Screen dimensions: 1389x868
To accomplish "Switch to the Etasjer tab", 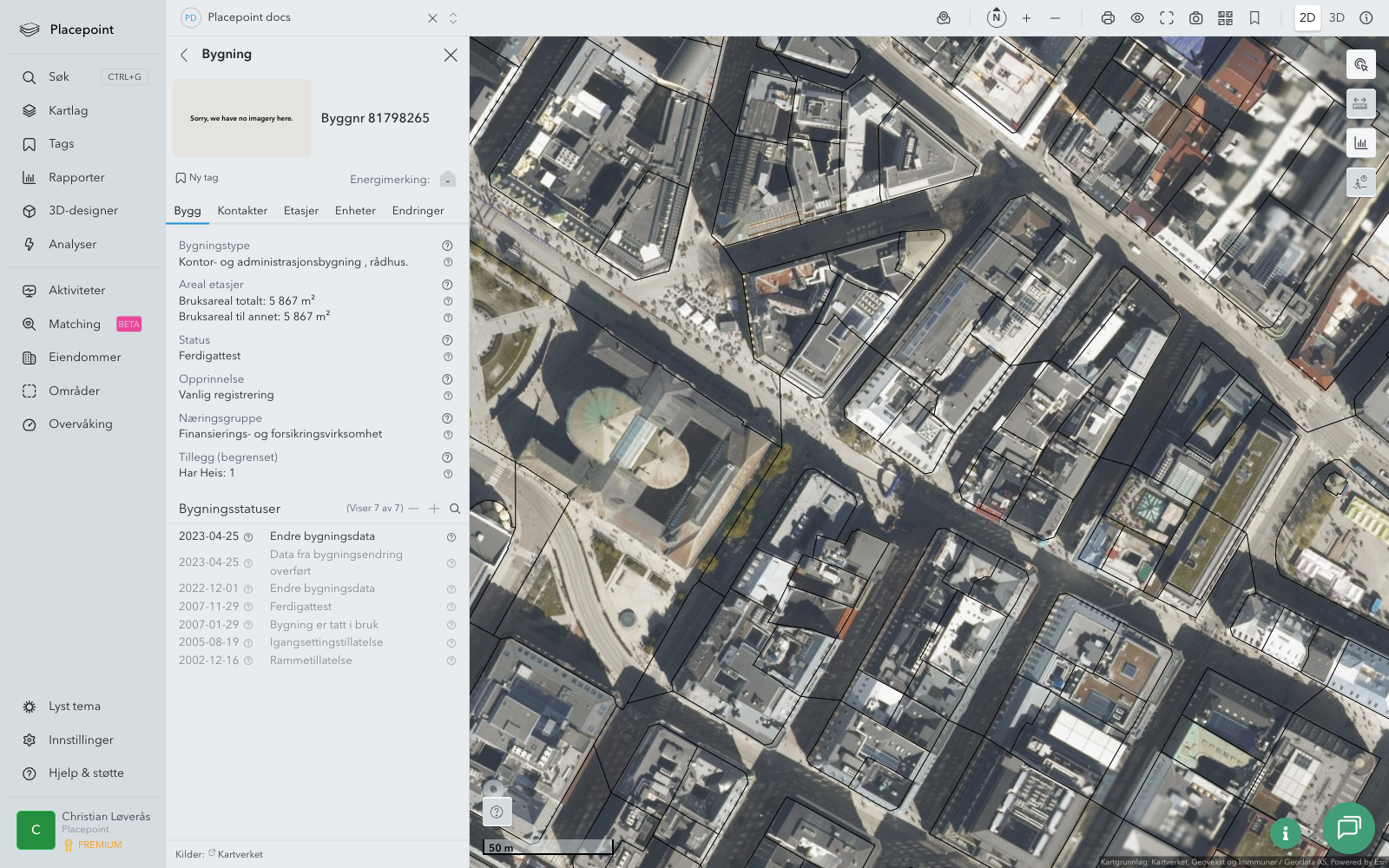I will [300, 211].
